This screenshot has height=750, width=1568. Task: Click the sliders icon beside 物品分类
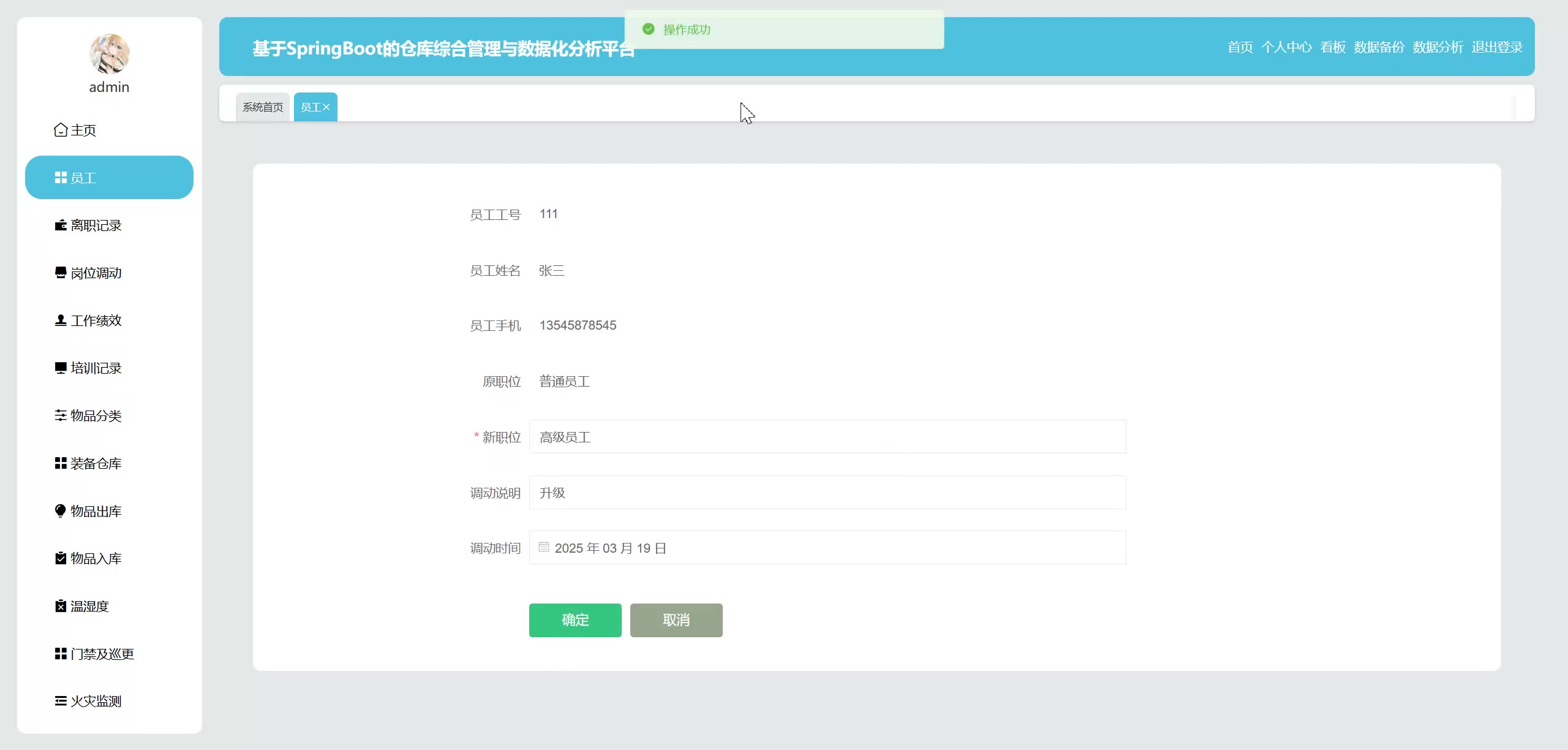pos(61,415)
